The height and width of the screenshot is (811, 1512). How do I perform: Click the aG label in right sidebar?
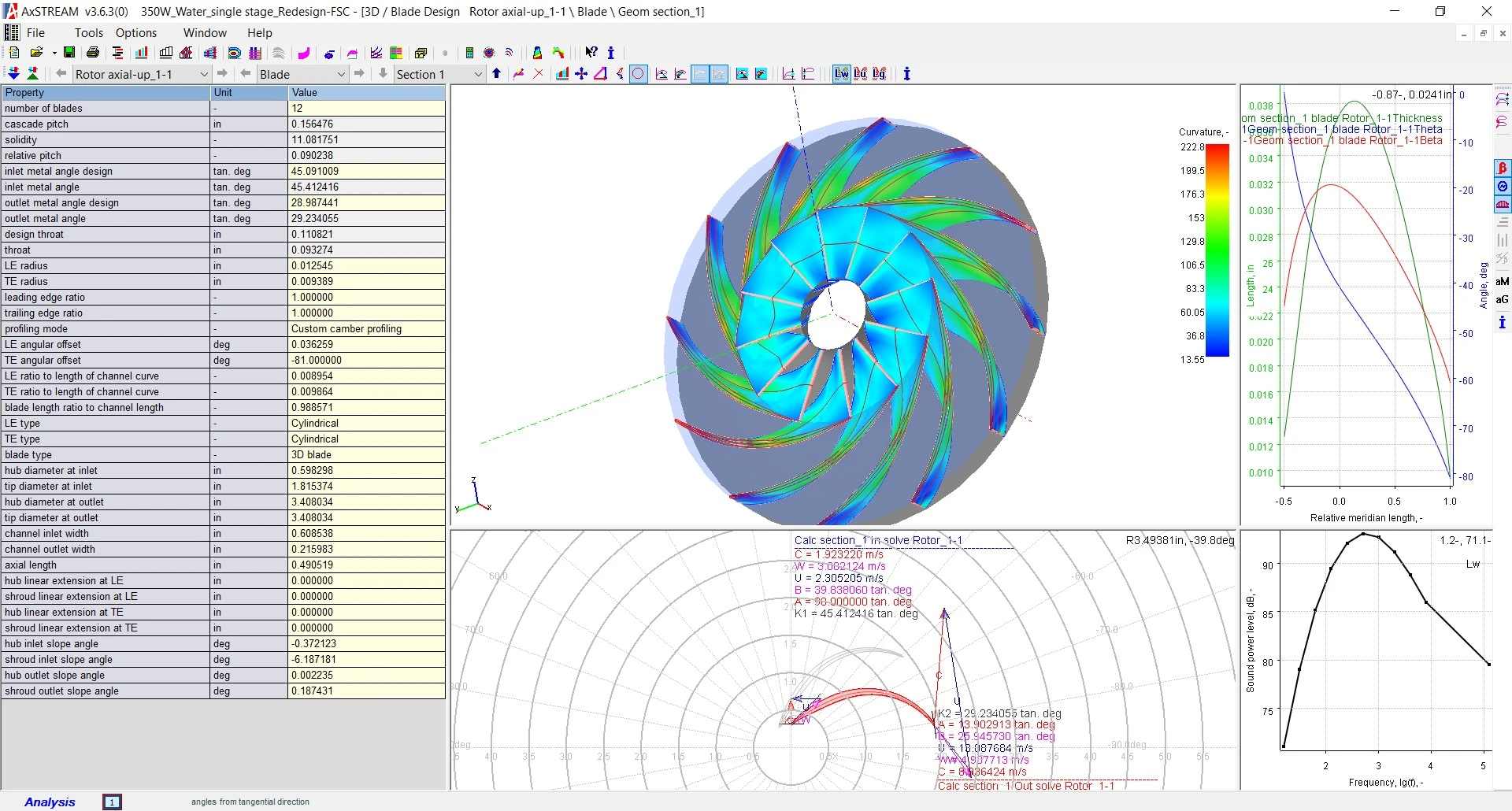(1503, 299)
